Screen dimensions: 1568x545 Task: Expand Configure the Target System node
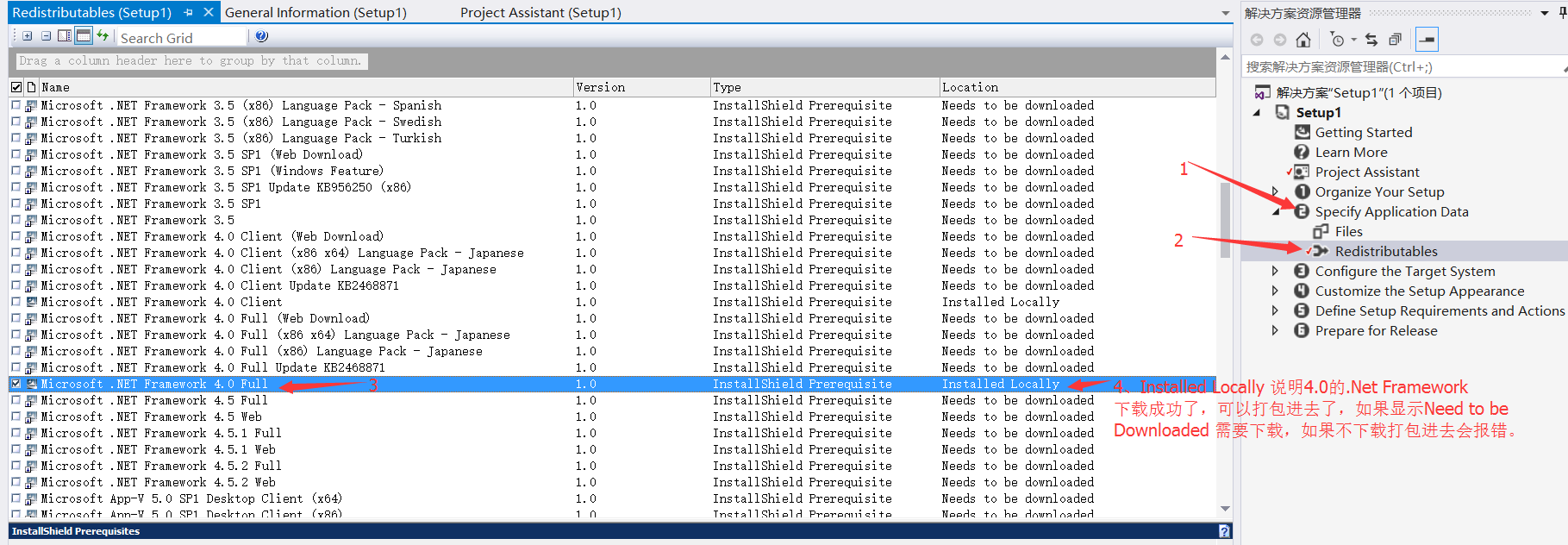[1276, 271]
